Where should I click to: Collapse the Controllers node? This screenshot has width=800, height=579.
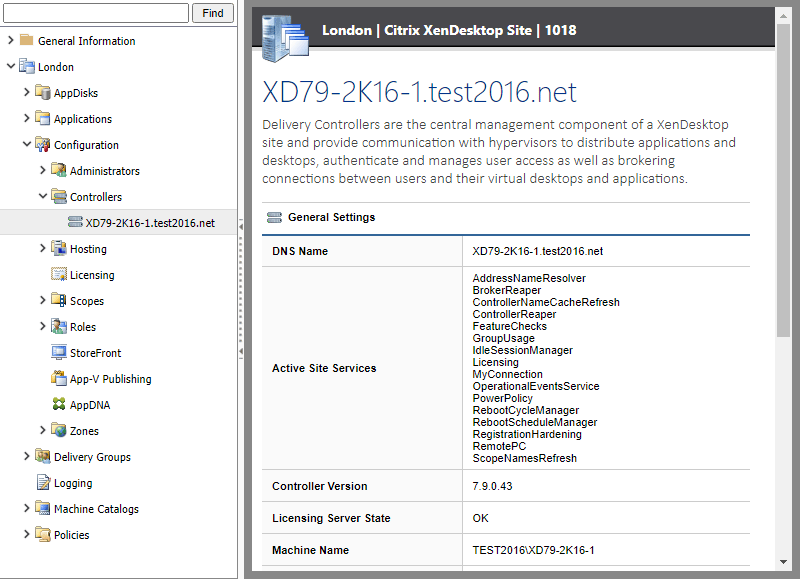[43, 196]
